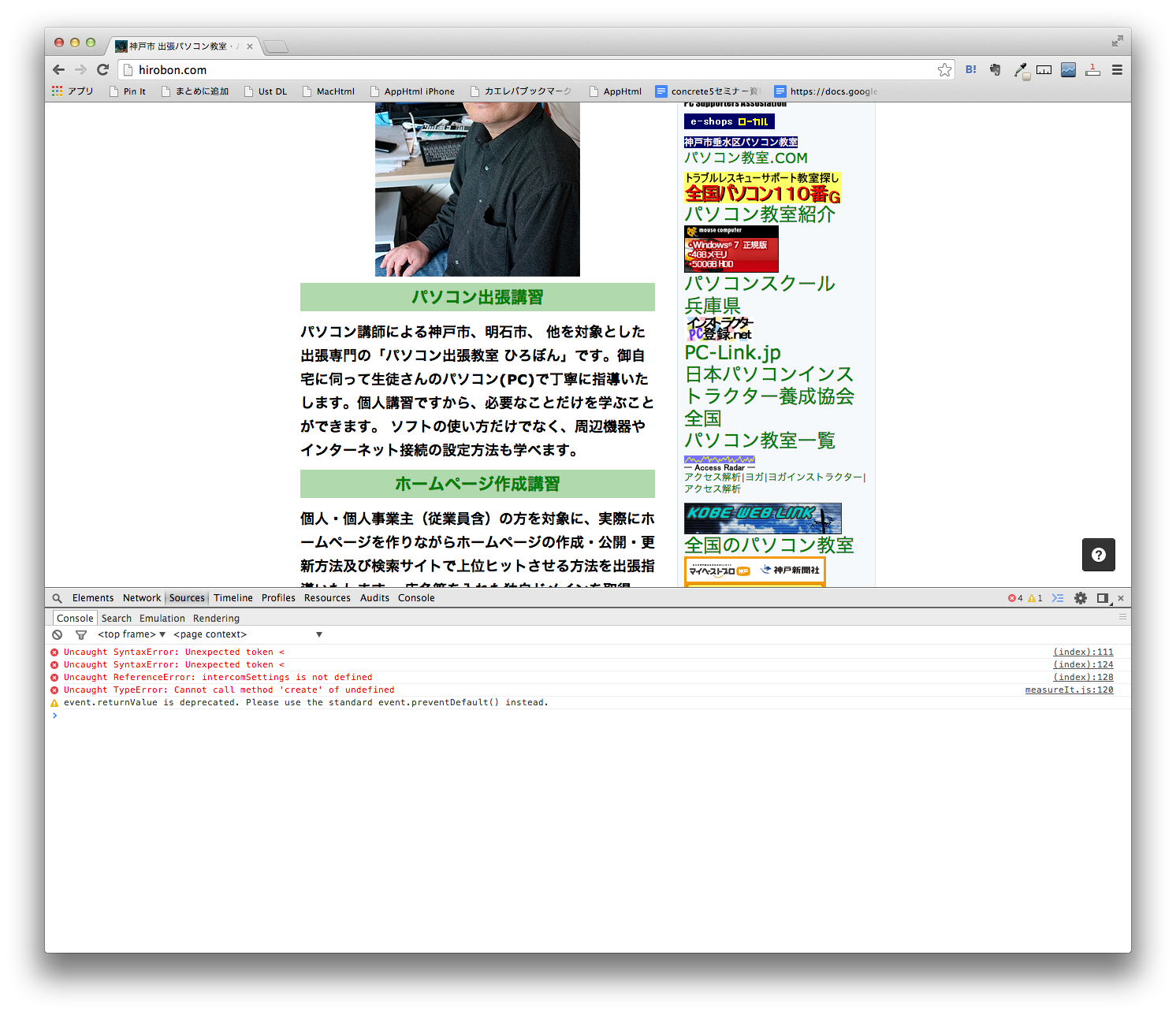The image size is (1176, 1015).
Task: Open the blue chart graph extension
Action: tap(1068, 69)
